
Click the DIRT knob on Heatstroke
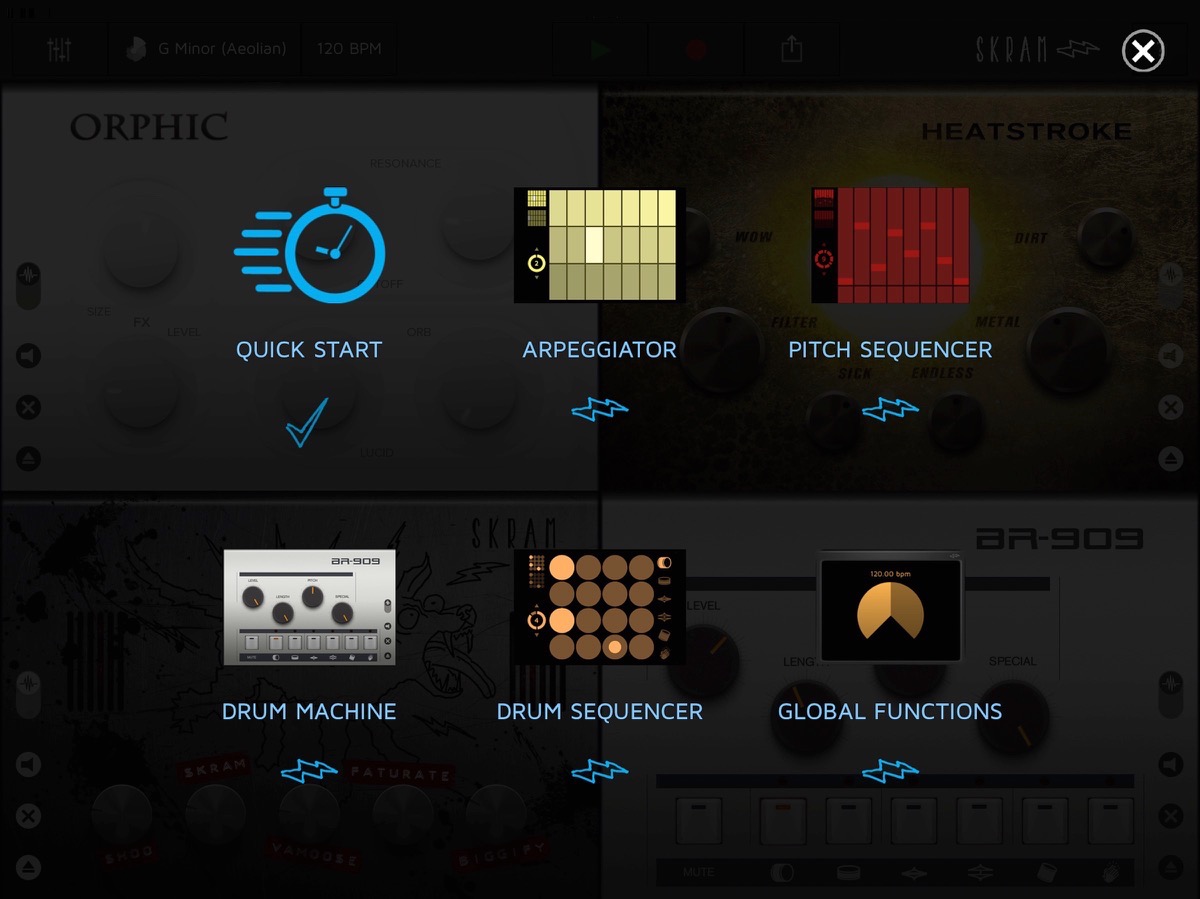point(1108,237)
